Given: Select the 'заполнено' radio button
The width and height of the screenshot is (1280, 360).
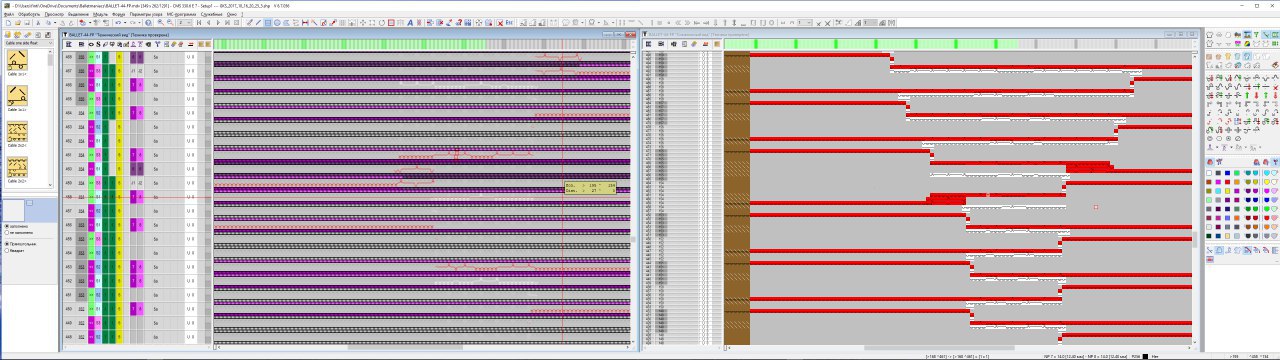Looking at the screenshot, I should coord(6,226).
